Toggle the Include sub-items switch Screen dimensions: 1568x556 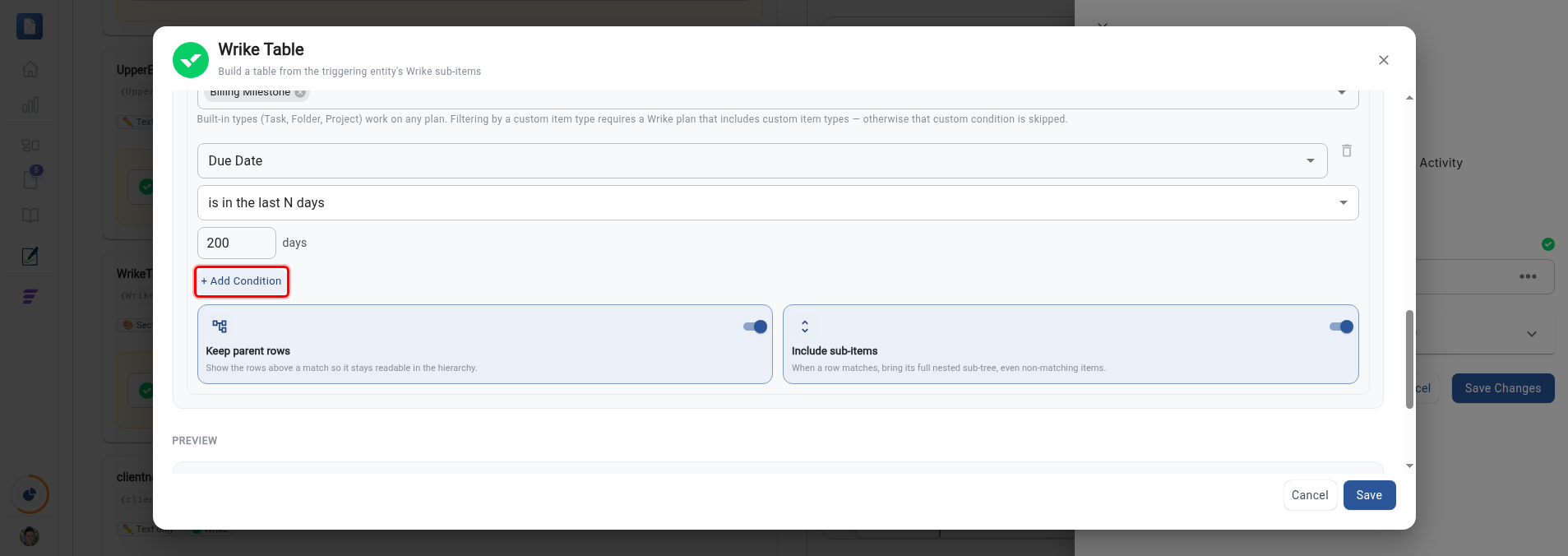pos(1341,327)
